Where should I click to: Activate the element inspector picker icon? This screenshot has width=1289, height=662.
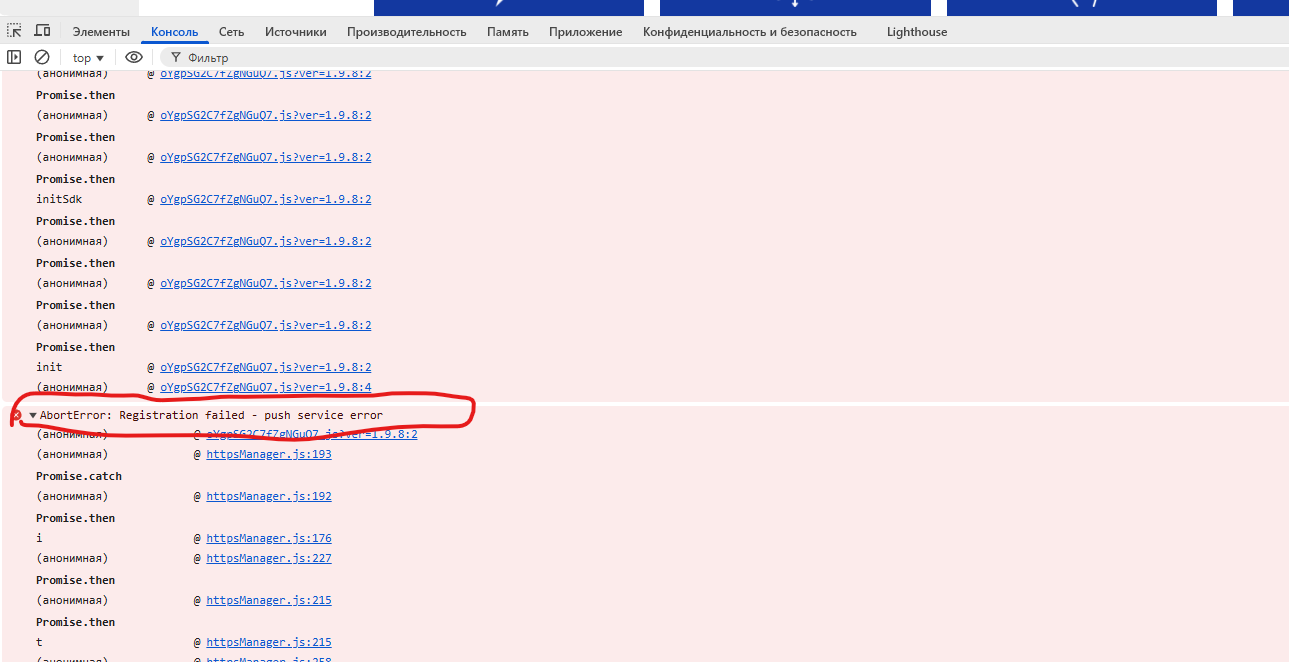point(14,31)
